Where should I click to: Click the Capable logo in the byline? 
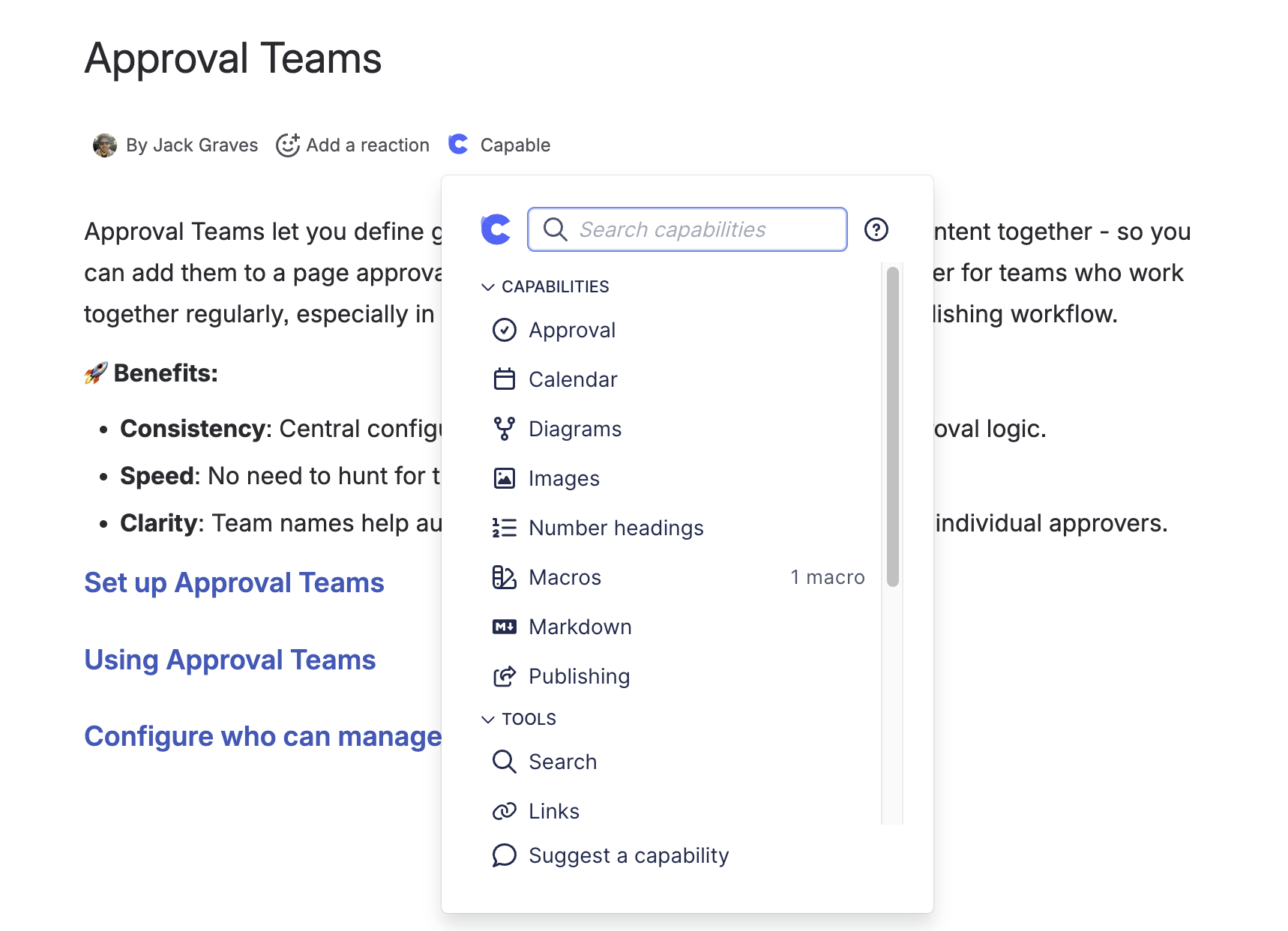[x=458, y=144]
